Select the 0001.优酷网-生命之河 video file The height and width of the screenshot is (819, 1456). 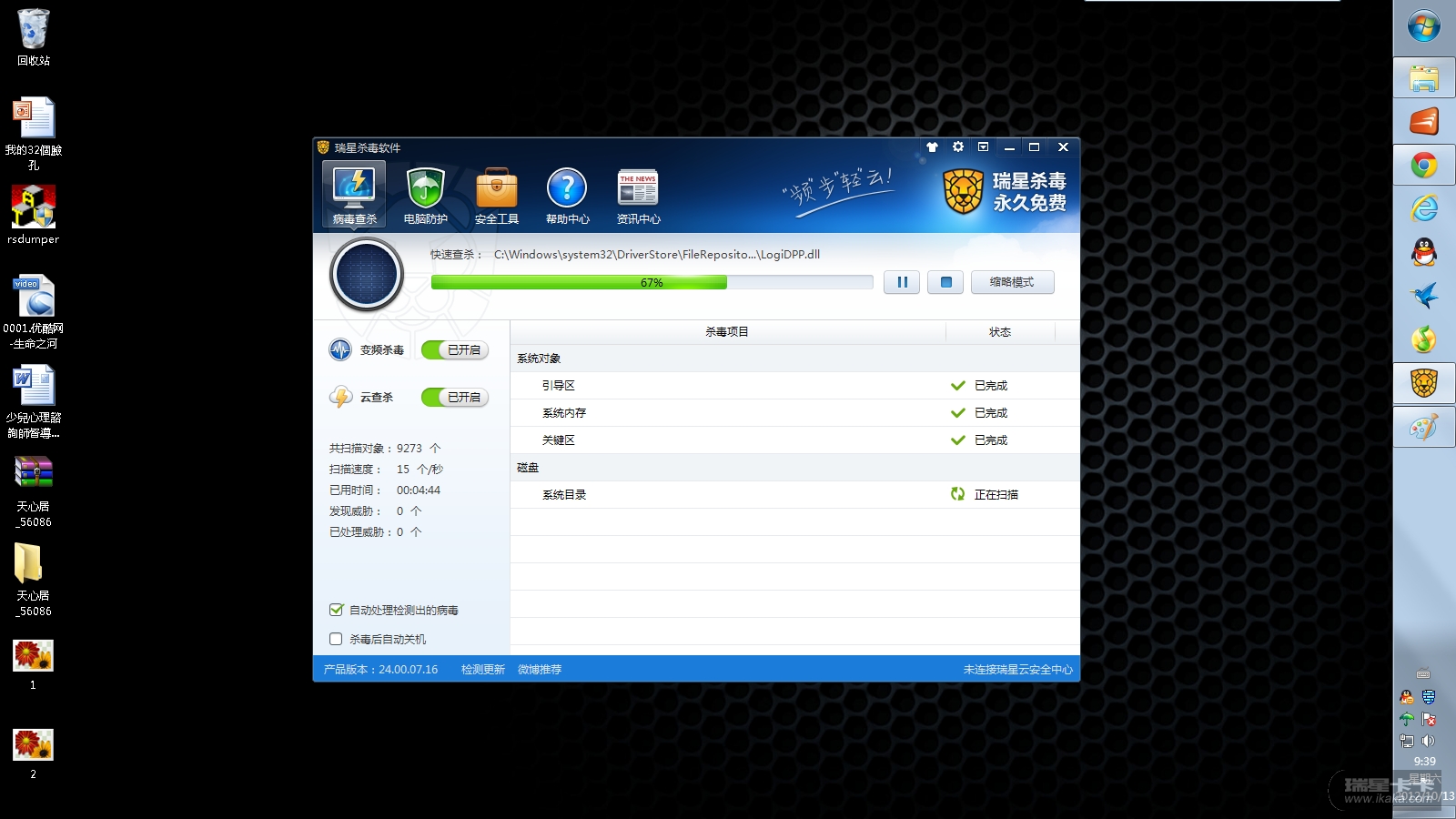(x=34, y=311)
